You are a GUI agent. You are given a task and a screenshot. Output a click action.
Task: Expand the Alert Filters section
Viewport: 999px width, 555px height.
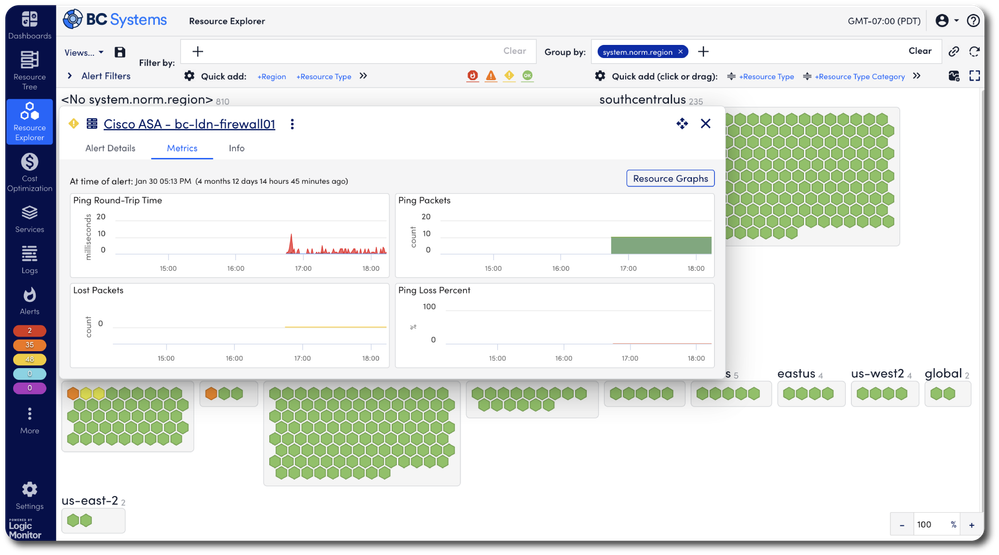pyautogui.click(x=99, y=76)
